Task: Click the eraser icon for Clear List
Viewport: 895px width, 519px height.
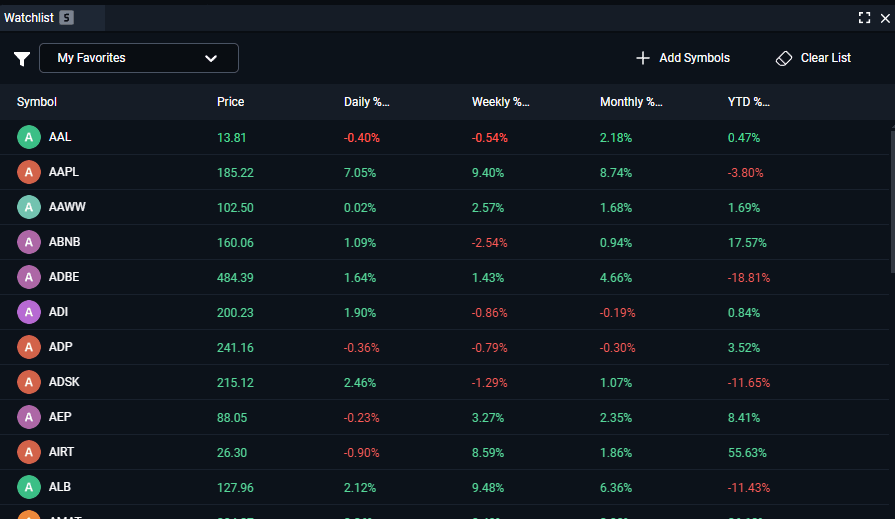Action: coord(784,58)
